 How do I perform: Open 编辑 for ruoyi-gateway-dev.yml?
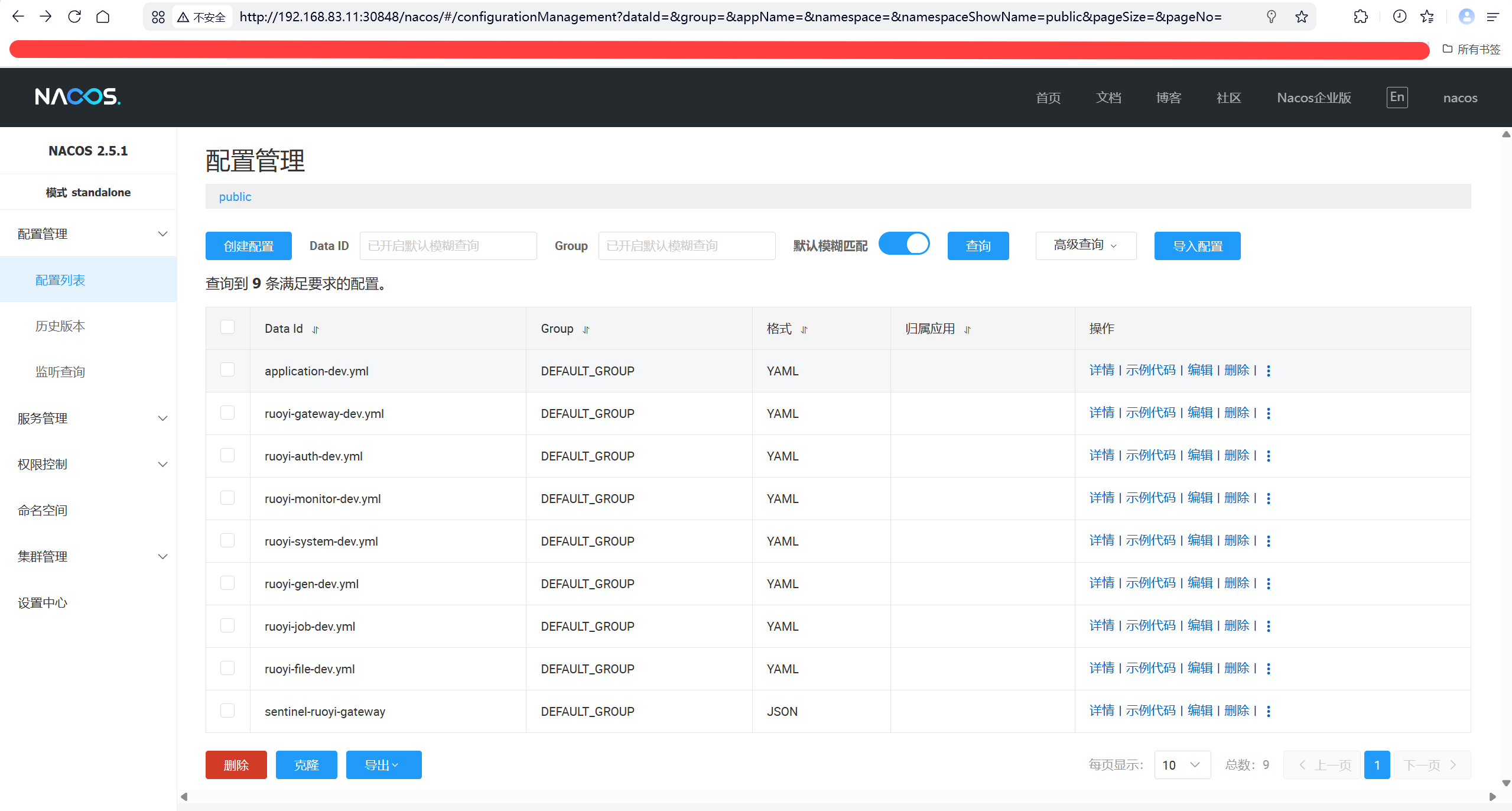(1200, 413)
